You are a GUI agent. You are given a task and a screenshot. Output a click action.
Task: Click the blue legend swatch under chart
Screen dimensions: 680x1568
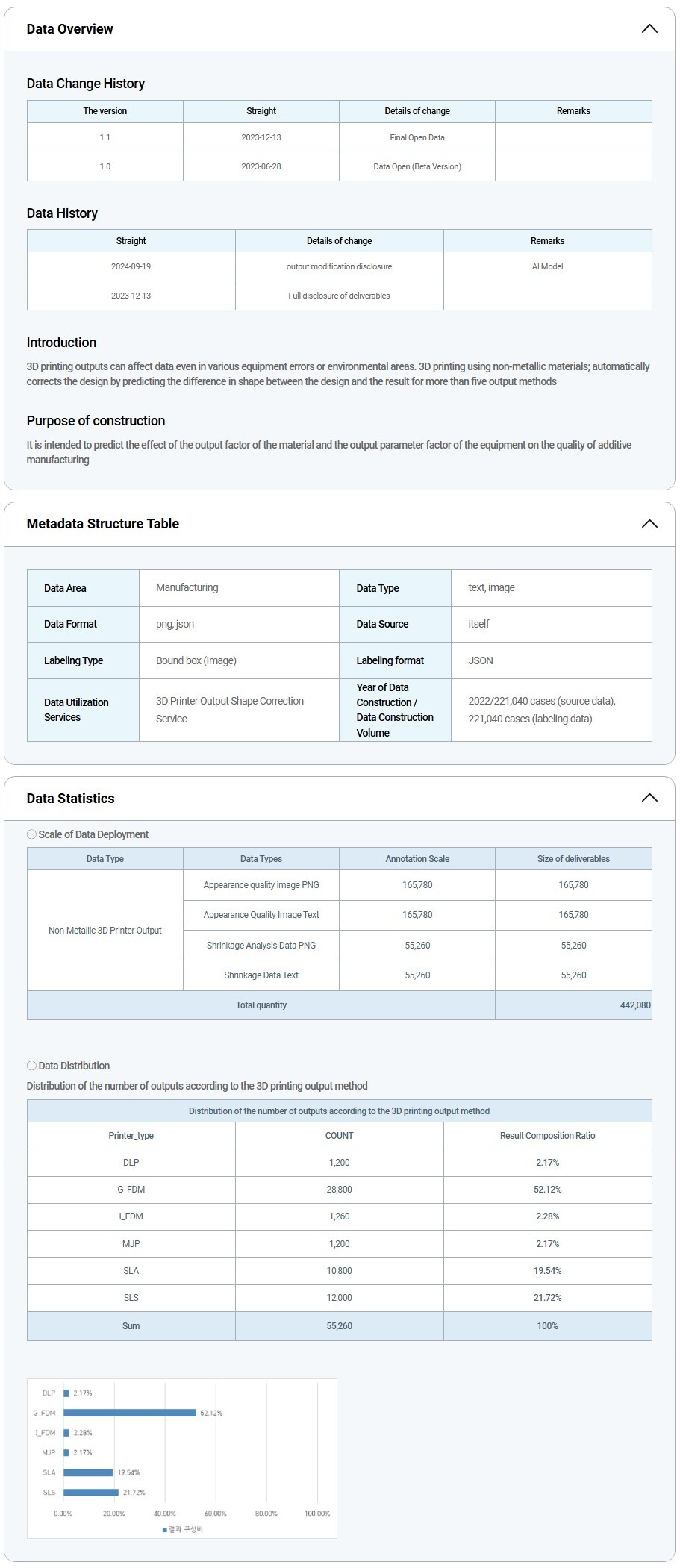(165, 1529)
